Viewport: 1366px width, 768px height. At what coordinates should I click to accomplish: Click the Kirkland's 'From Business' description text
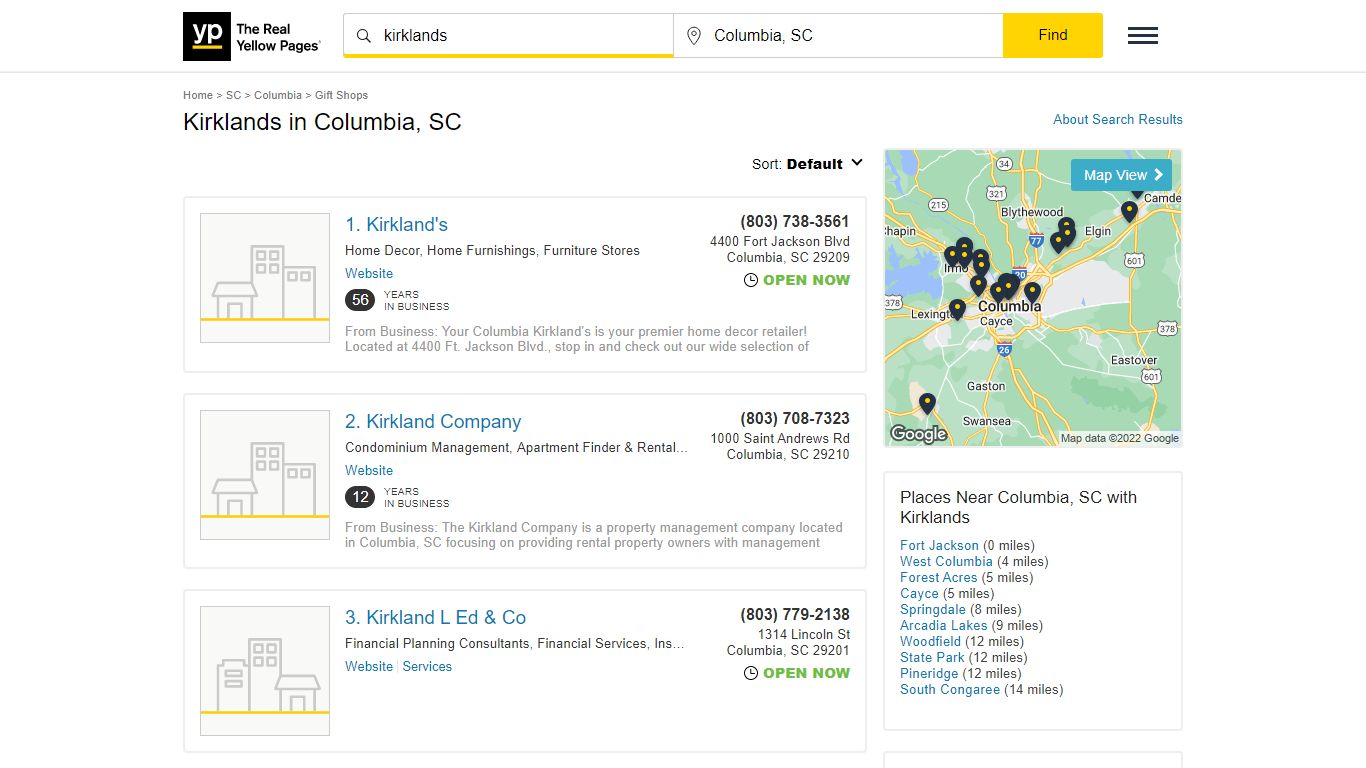click(577, 339)
